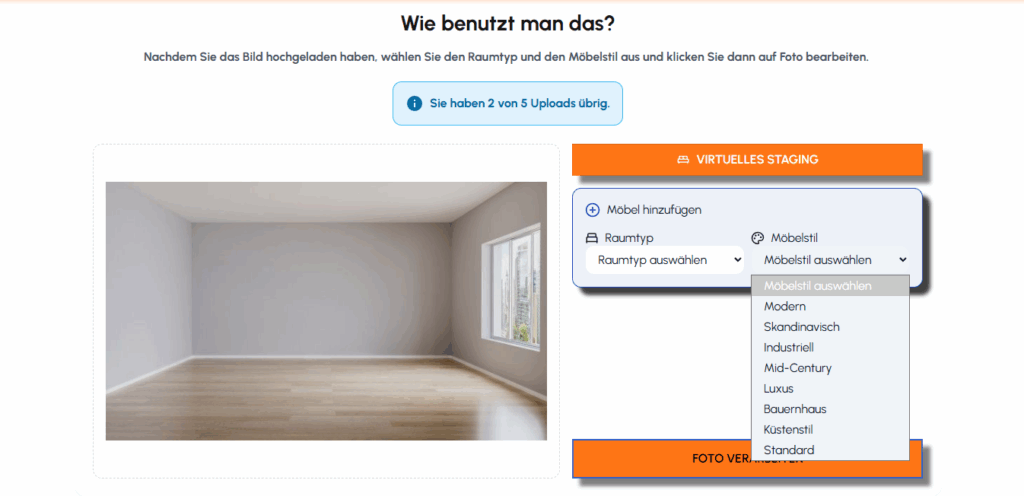Image resolution: width=1024 pixels, height=496 pixels.
Task: Click the sofa icon on Virtuelles Staging
Action: pos(683,160)
